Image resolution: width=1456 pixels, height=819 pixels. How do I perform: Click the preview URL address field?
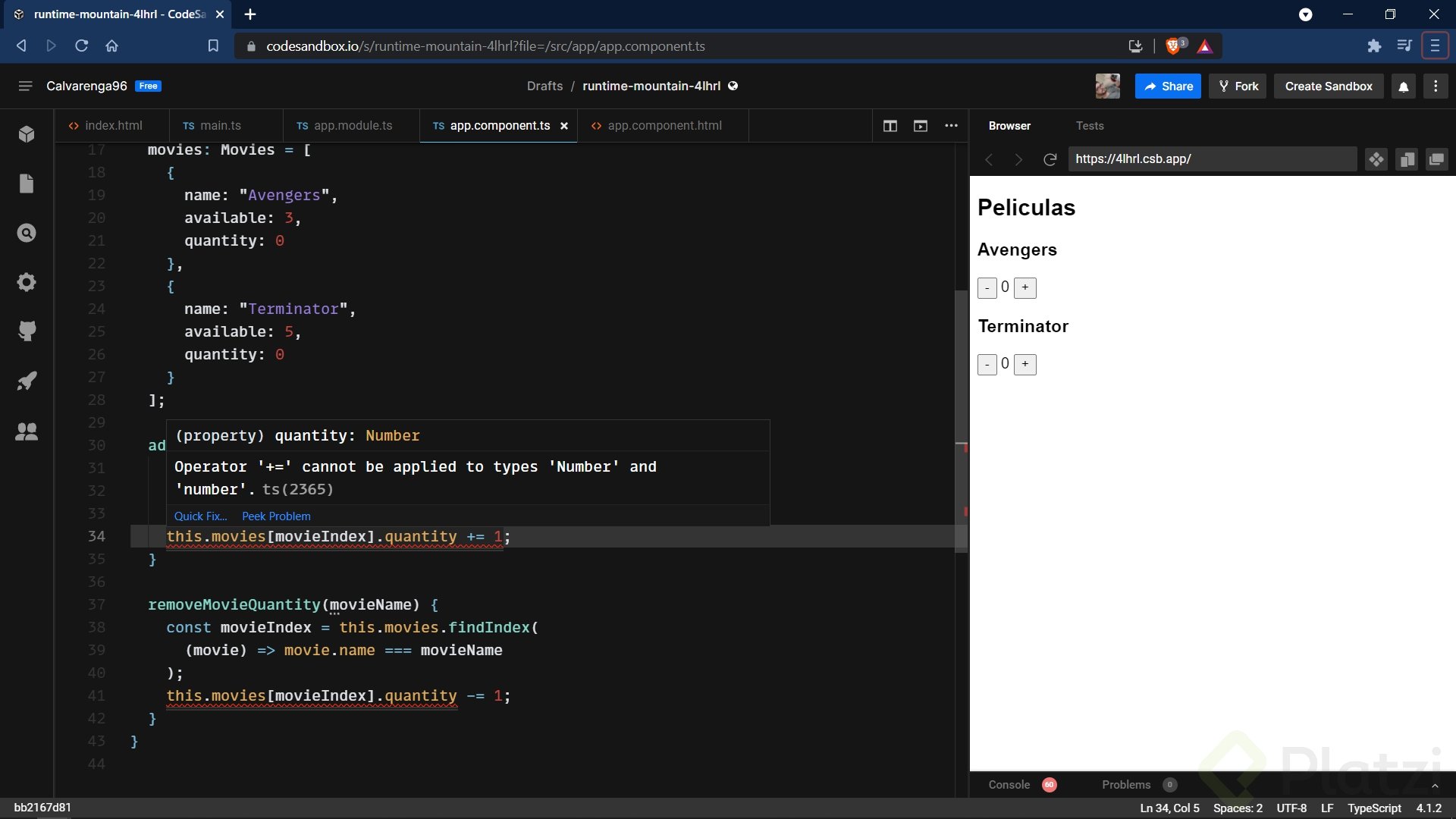[x=1212, y=159]
